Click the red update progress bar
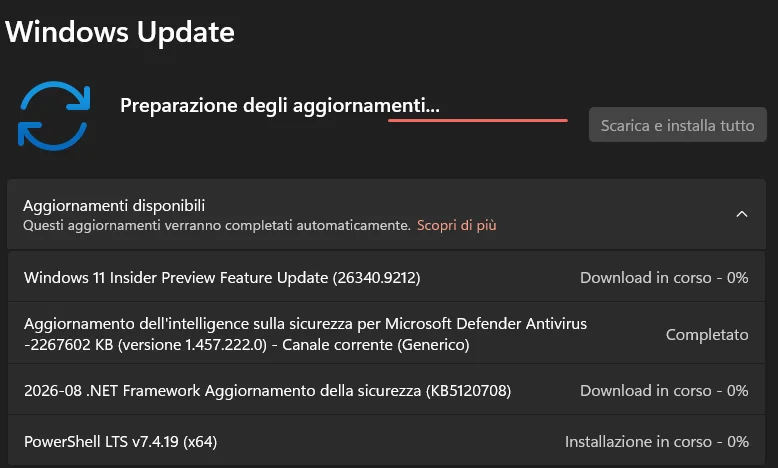This screenshot has width=778, height=468. [478, 120]
